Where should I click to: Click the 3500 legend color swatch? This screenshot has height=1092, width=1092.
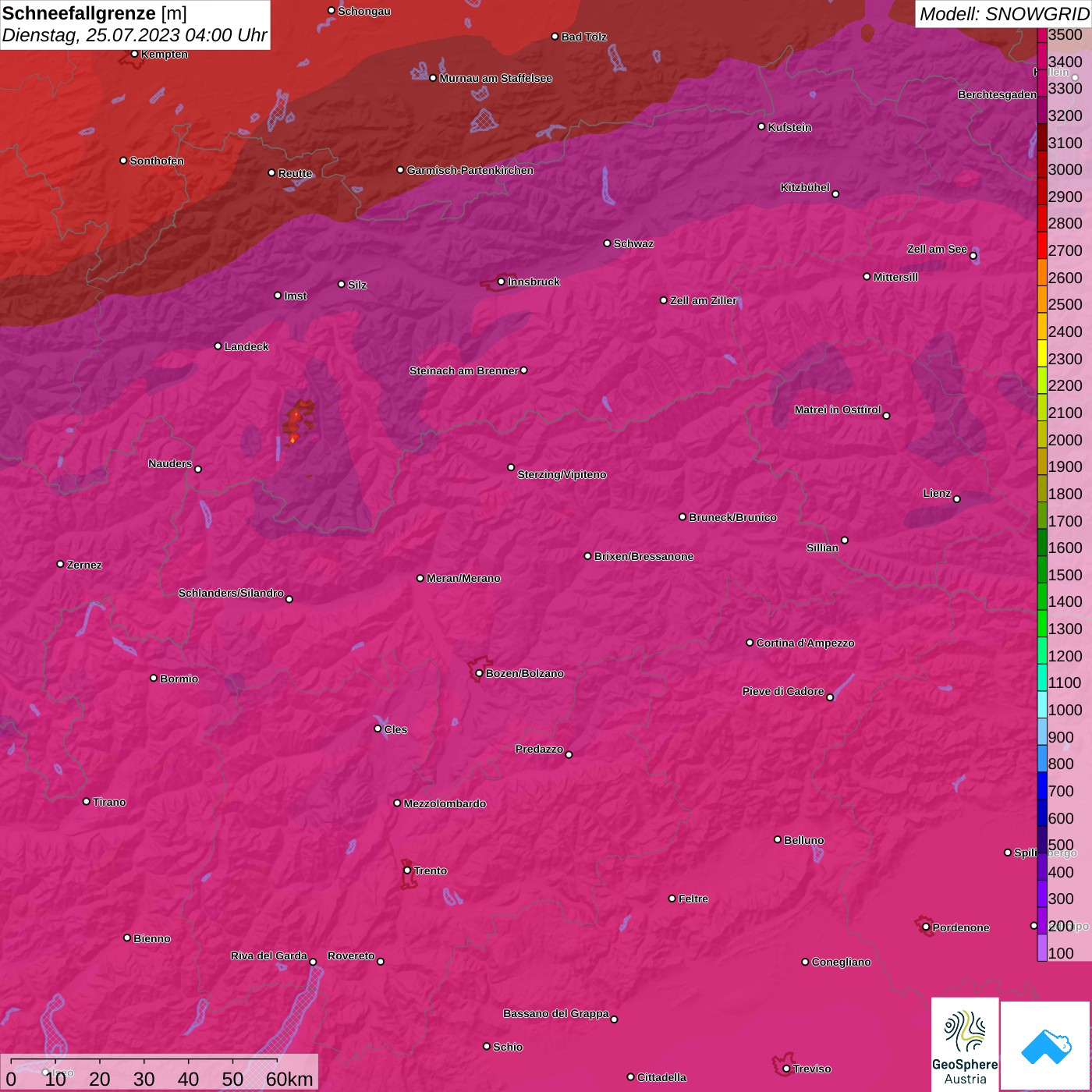[1042, 35]
